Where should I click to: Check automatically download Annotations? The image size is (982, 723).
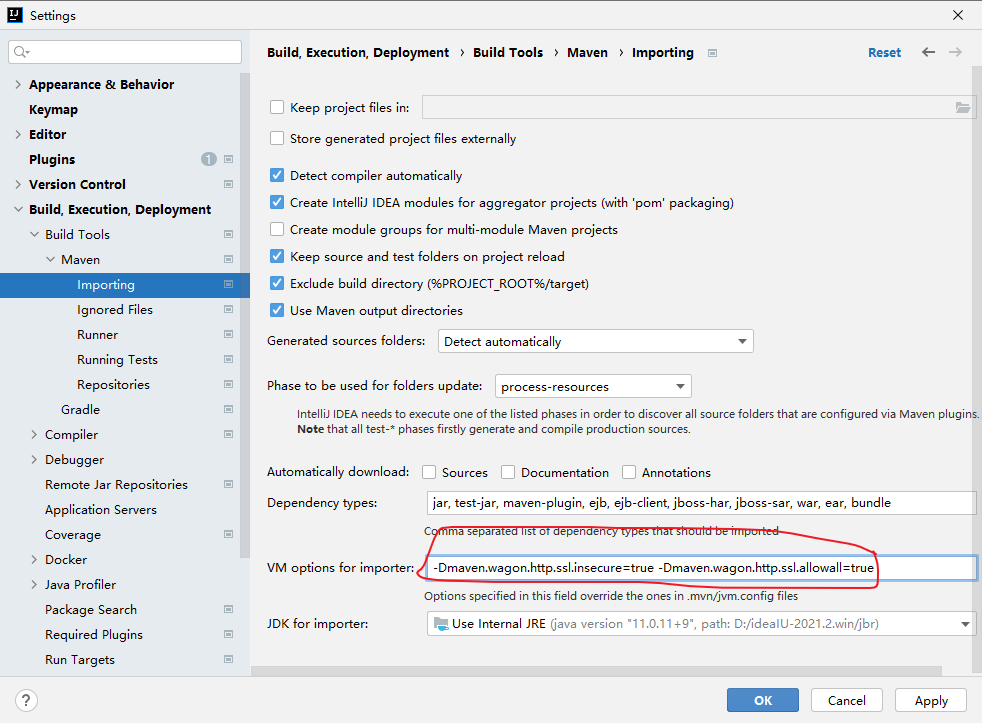coord(629,472)
